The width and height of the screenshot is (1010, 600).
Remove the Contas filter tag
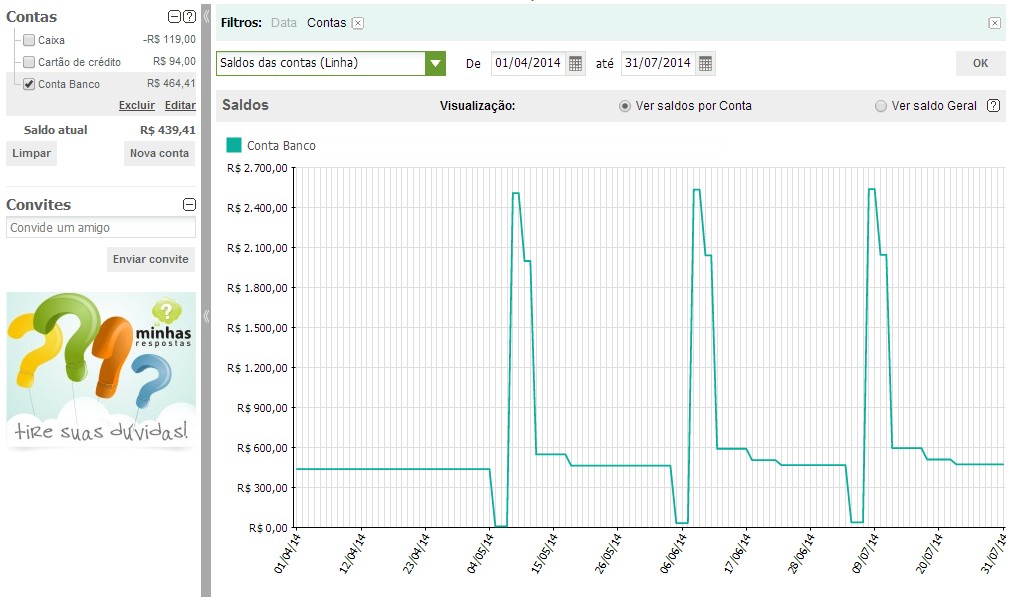[x=358, y=23]
